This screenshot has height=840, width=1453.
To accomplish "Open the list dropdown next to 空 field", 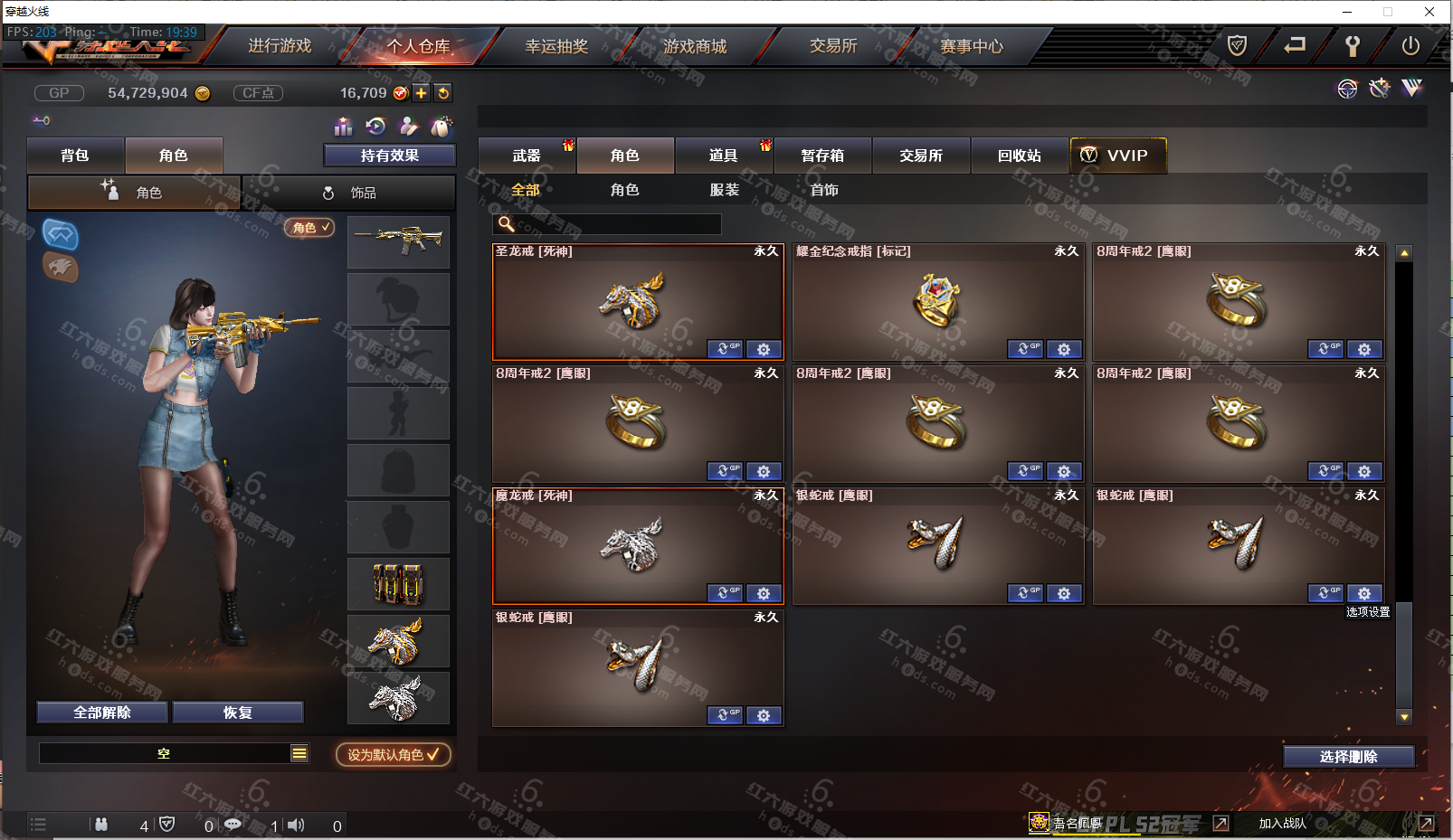I will tap(299, 753).
